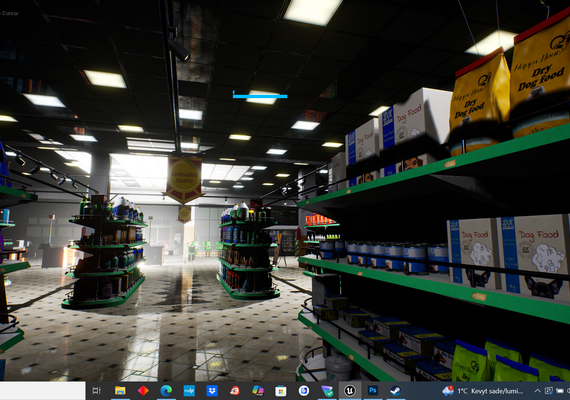Open the Dropbox taskbar icon
This screenshot has width=570, height=400.
(x=212, y=391)
